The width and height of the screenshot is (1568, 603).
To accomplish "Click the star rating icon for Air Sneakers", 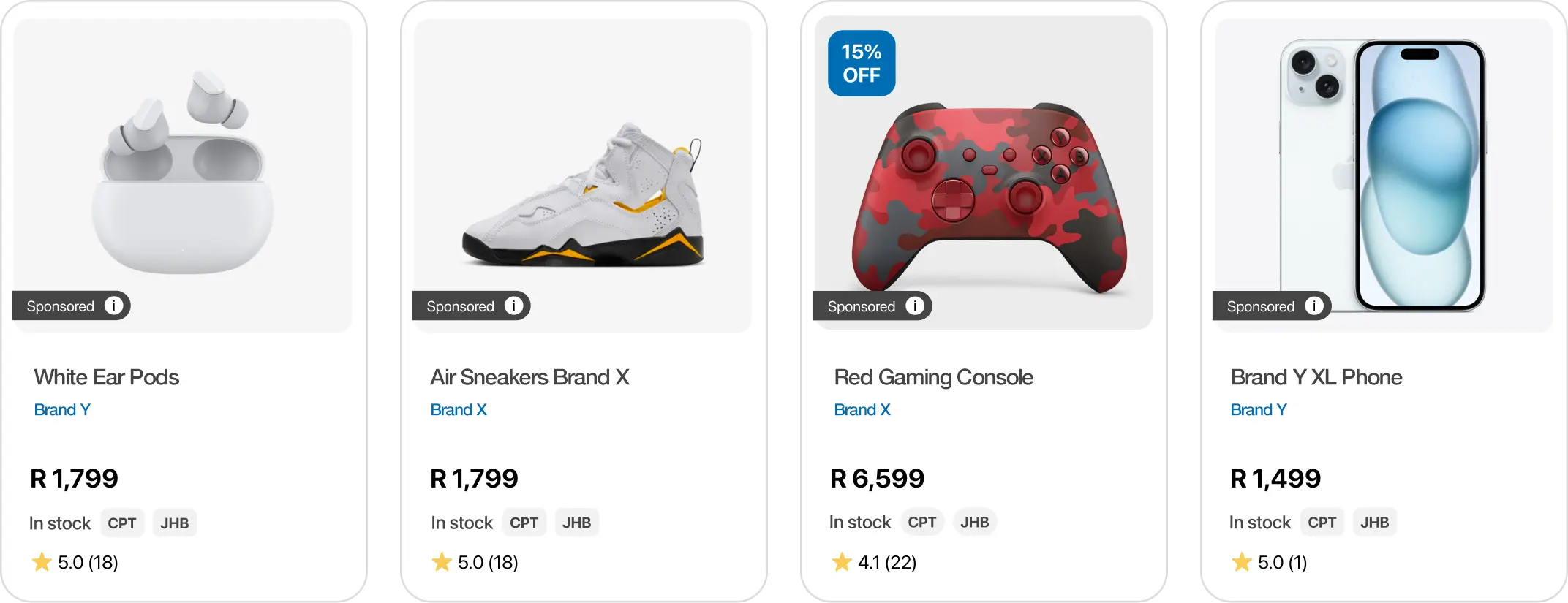I will pos(442,561).
